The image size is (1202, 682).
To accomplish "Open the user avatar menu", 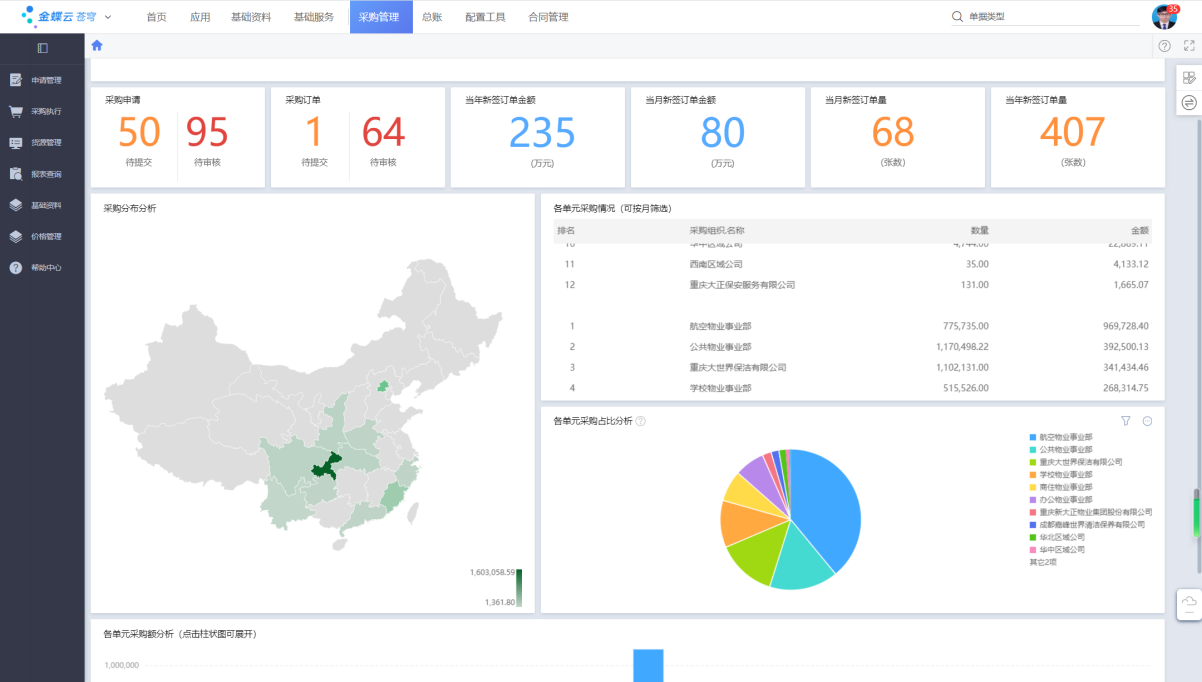I will click(x=1164, y=17).
